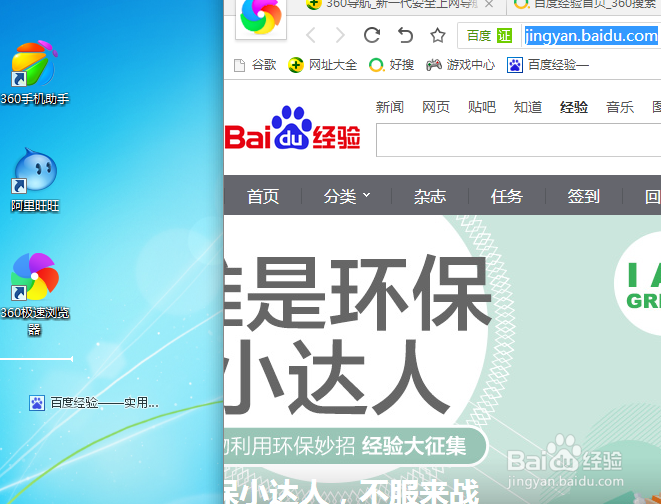Viewport: 661px width, 504px height.
Task: Click the 音乐 link above search box
Action: click(x=620, y=107)
